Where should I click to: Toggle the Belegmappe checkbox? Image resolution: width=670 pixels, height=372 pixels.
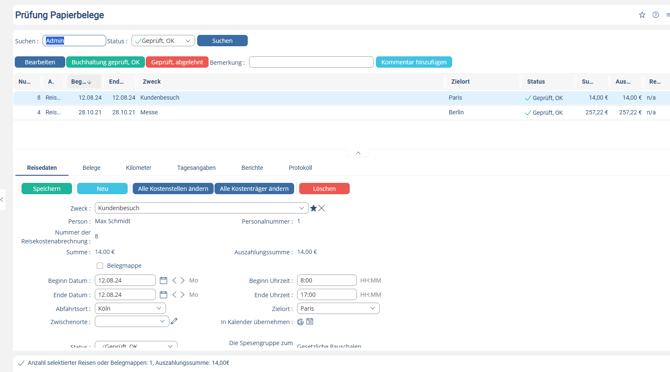(100, 266)
